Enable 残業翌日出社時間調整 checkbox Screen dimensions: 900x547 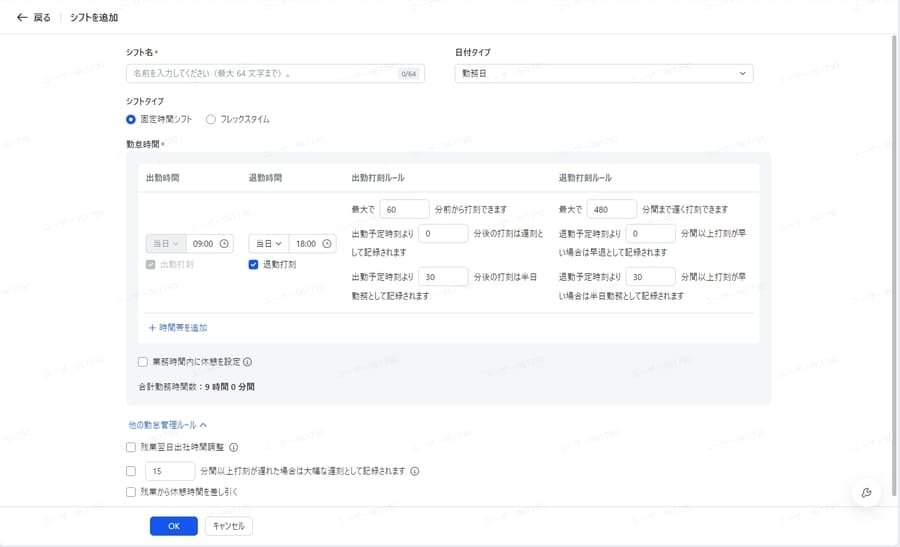pos(131,447)
